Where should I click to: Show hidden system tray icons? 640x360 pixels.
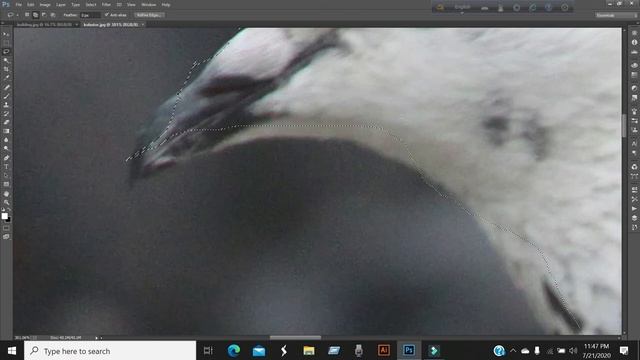point(513,351)
